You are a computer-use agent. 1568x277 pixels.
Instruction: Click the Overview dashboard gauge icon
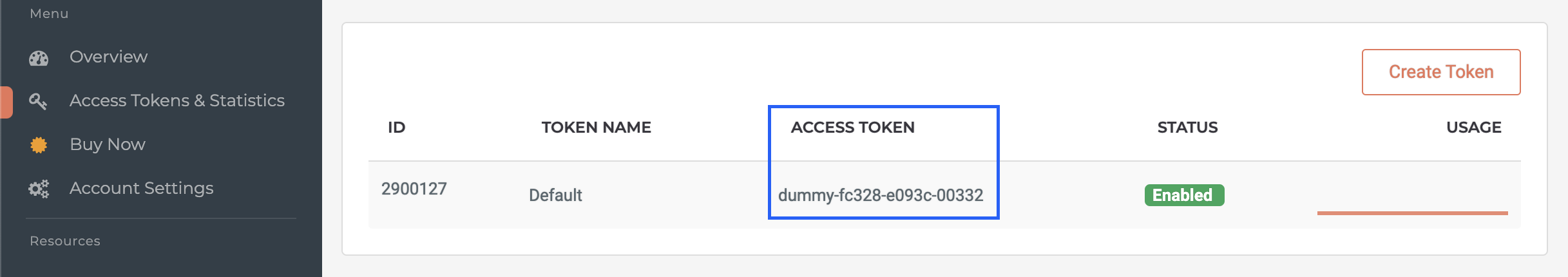[39, 58]
